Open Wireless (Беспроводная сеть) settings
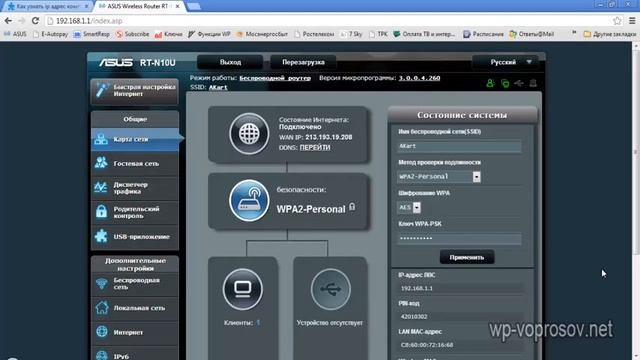 (135, 284)
